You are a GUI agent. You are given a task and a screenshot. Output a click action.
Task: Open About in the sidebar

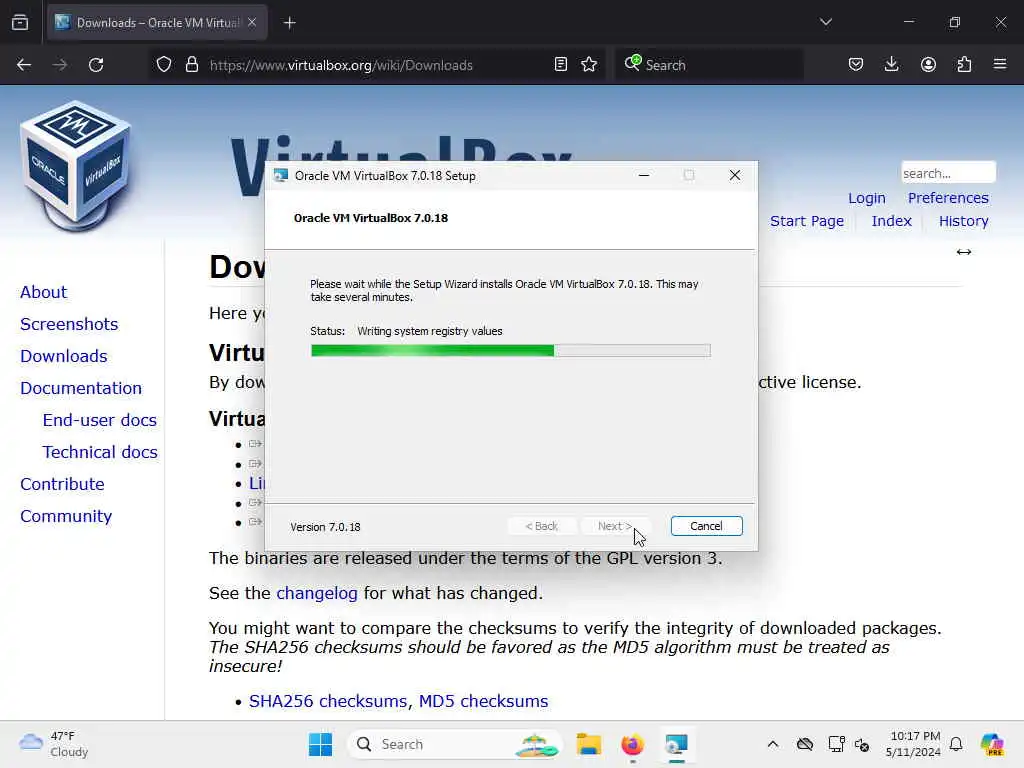[x=44, y=292]
